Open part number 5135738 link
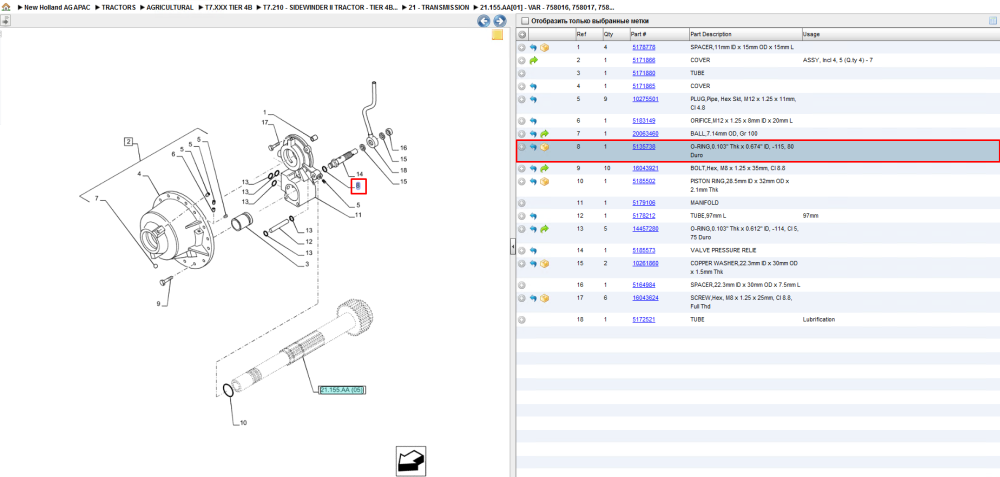The height and width of the screenshot is (477, 1000). coord(643,147)
